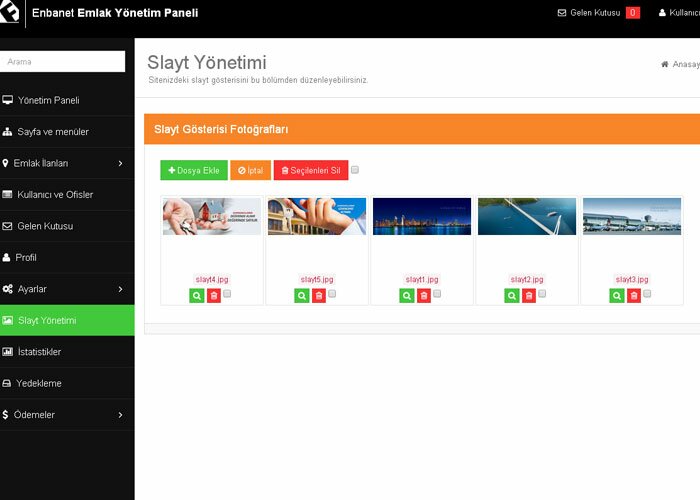Click the slayt5.jpg file name
Image resolution: width=700 pixels, height=500 pixels.
point(317,279)
